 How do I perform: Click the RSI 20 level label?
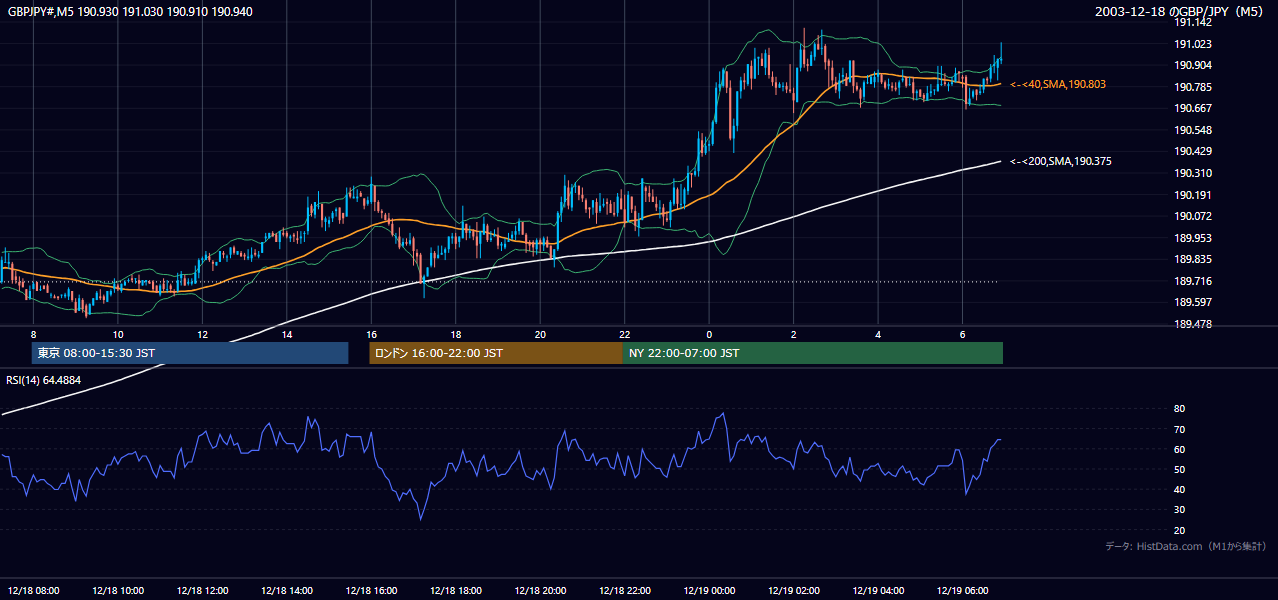coord(1179,530)
